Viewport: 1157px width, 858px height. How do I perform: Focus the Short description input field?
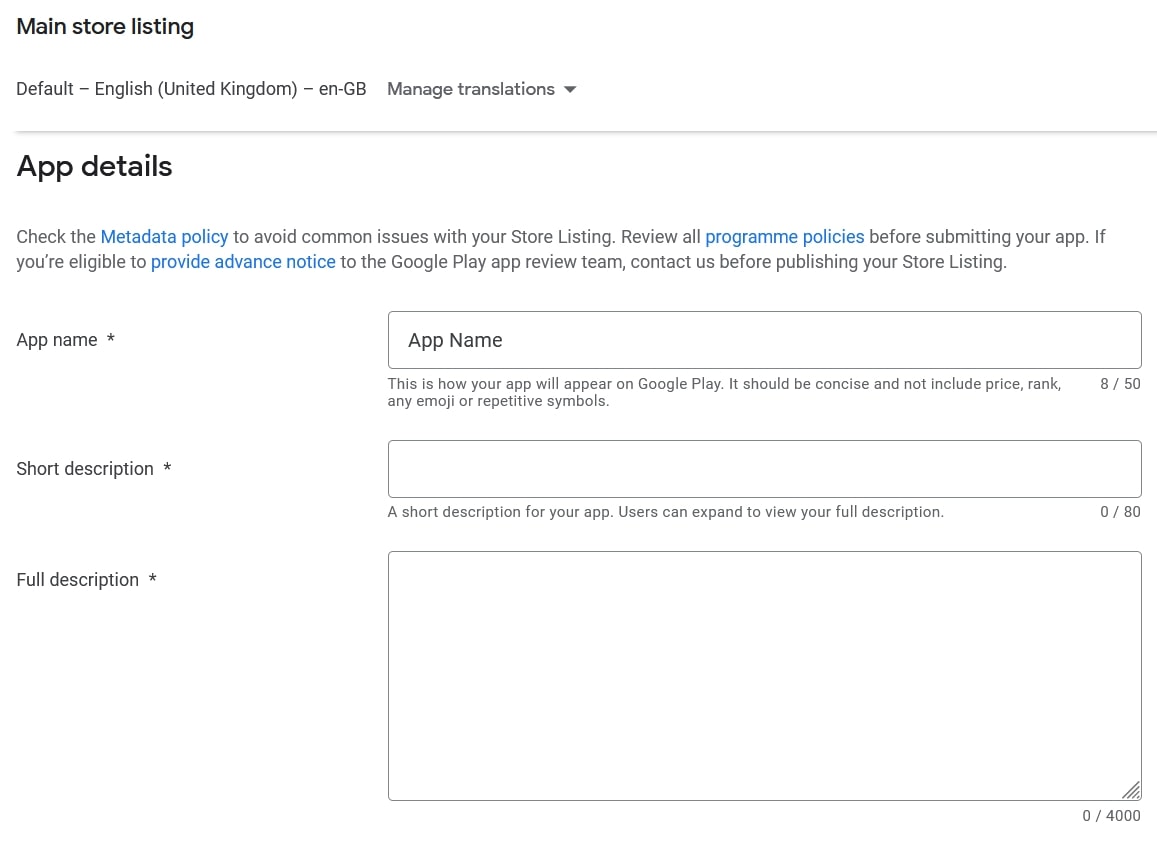[x=764, y=469]
